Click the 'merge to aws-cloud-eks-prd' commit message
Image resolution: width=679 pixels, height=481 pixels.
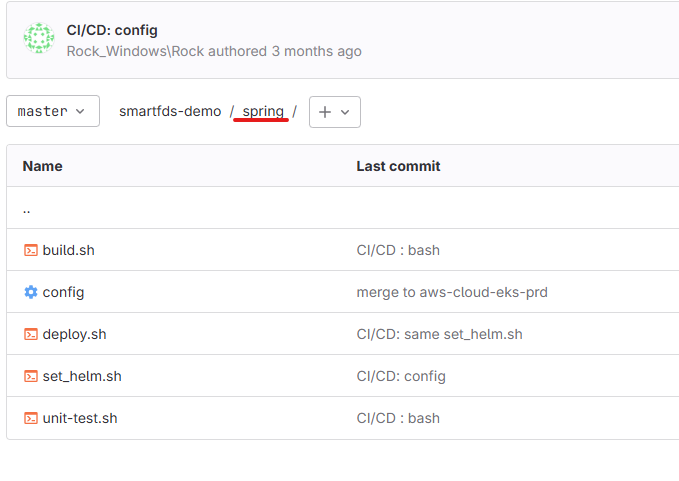[x=452, y=292]
